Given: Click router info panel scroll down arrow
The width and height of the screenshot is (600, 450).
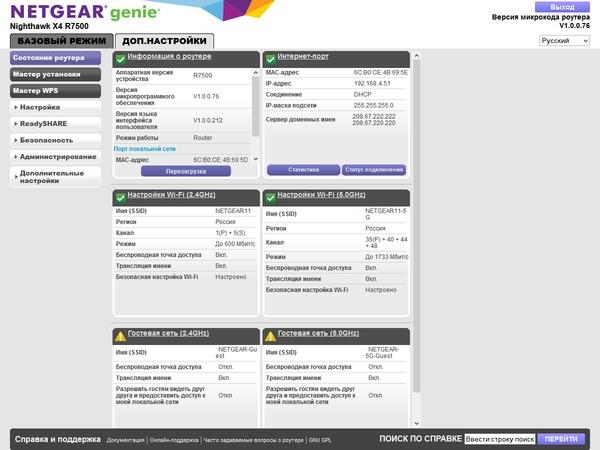Looking at the screenshot, I should (256, 159).
